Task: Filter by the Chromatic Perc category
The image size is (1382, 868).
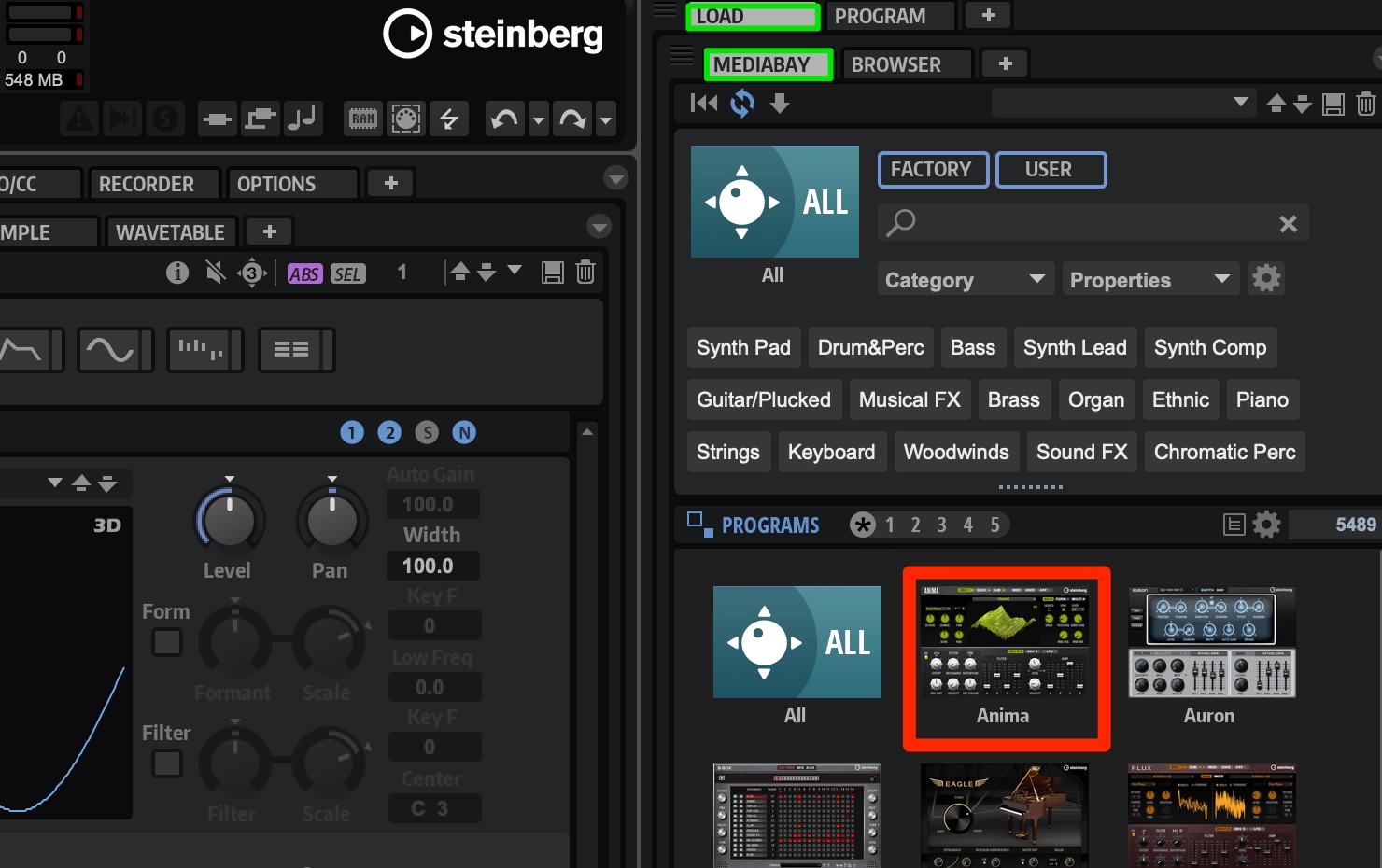Action: pyautogui.click(x=1224, y=452)
